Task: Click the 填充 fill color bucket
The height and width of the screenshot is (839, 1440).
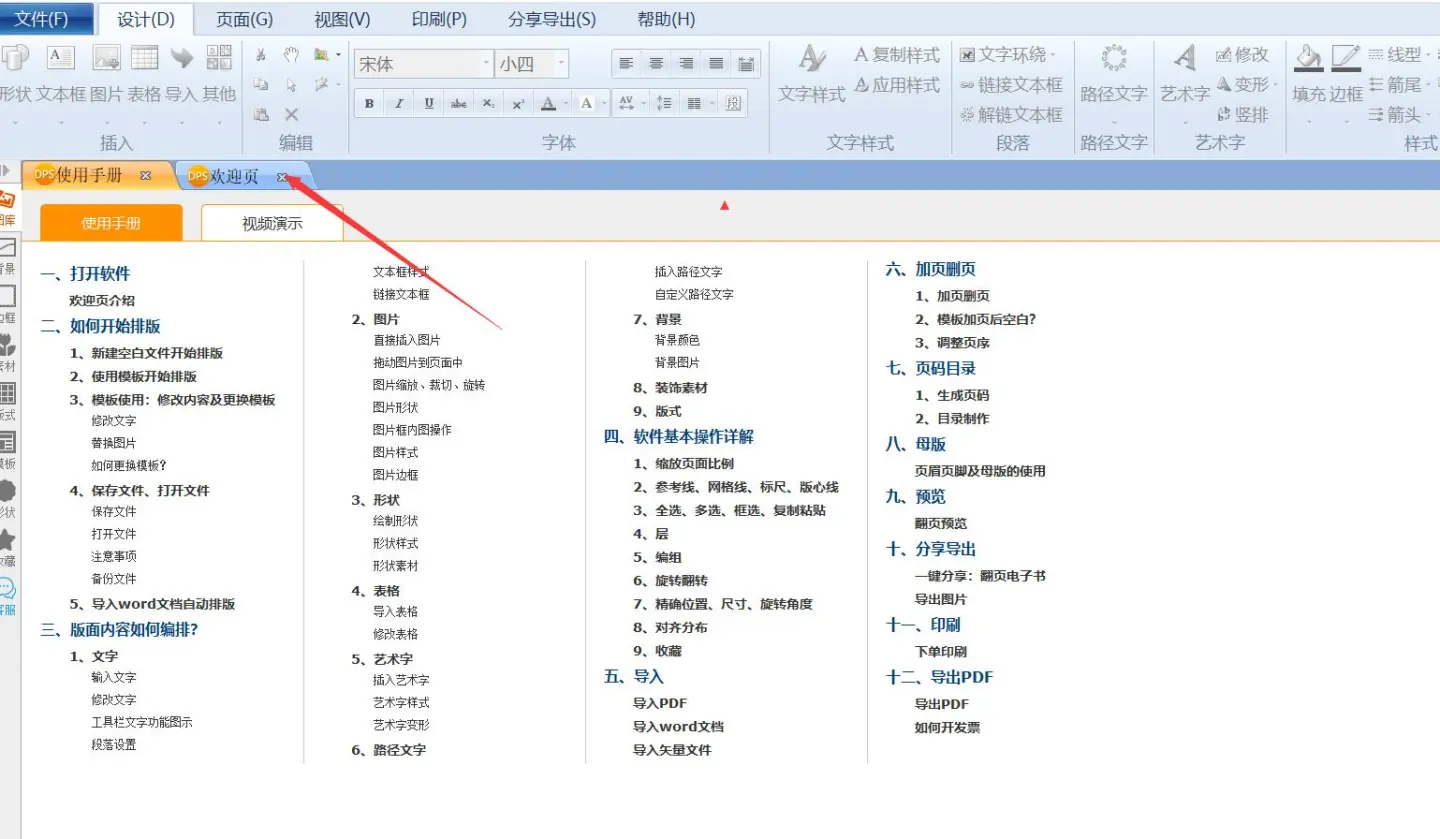Action: (1308, 58)
